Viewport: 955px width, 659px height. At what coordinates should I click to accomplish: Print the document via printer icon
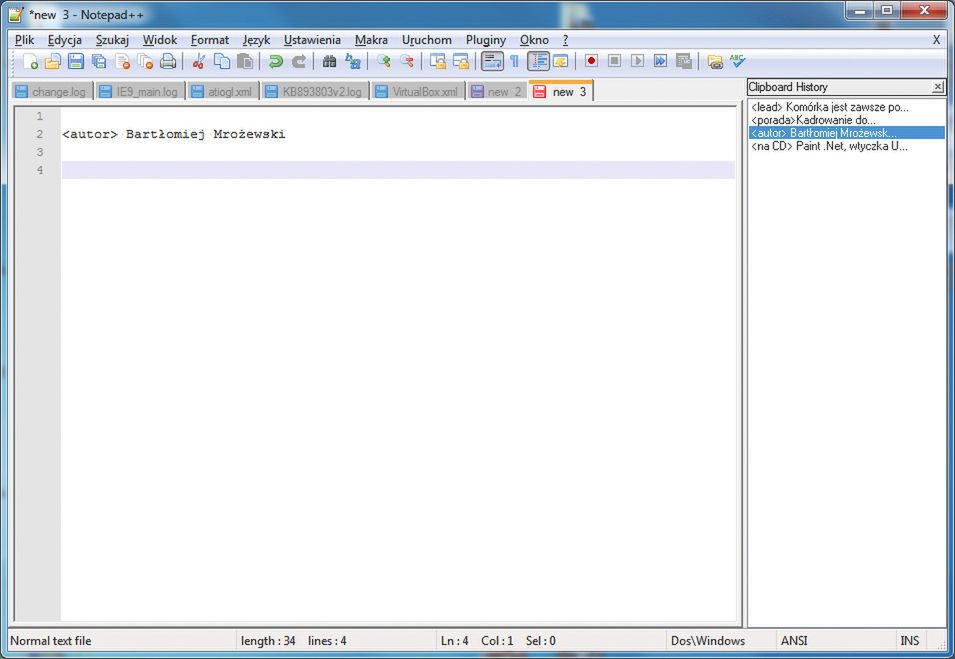pyautogui.click(x=168, y=61)
